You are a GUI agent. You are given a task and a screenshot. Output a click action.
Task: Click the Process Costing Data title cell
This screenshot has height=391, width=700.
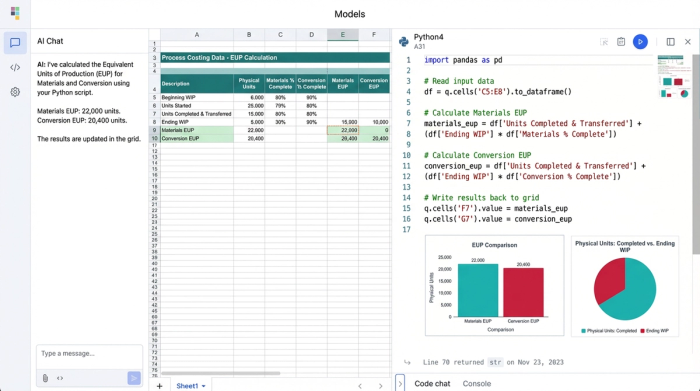point(275,58)
